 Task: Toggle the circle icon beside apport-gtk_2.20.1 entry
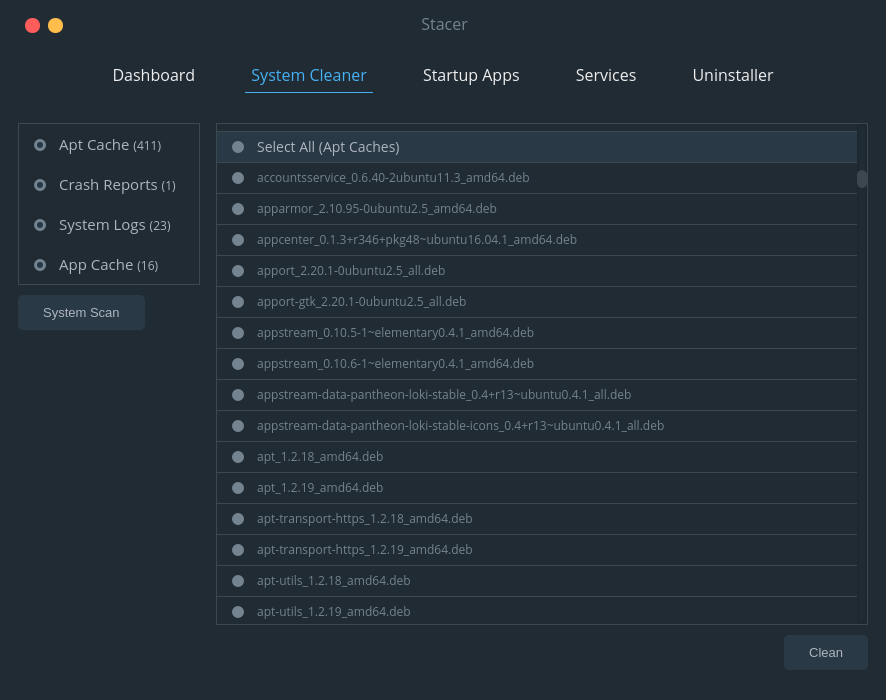click(237, 301)
